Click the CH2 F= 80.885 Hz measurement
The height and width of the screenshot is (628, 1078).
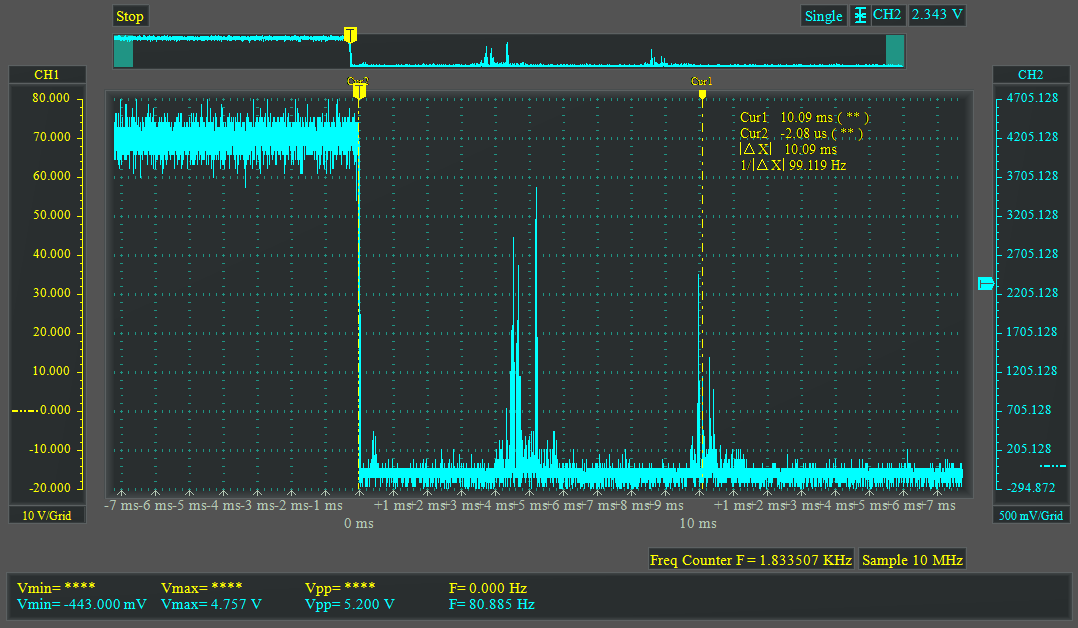[x=492, y=605]
